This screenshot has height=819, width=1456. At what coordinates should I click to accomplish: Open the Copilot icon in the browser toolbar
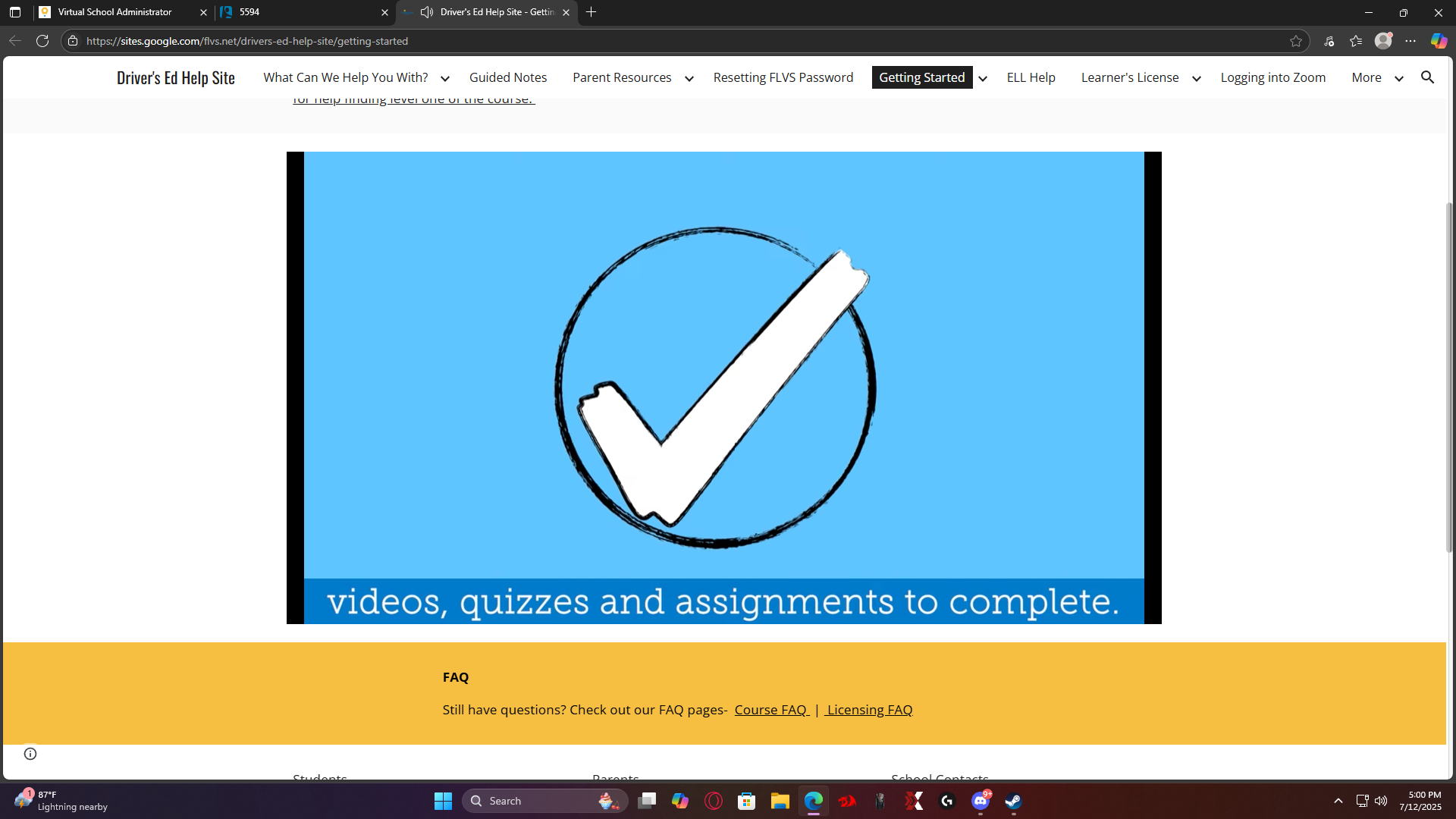pyautogui.click(x=1439, y=41)
